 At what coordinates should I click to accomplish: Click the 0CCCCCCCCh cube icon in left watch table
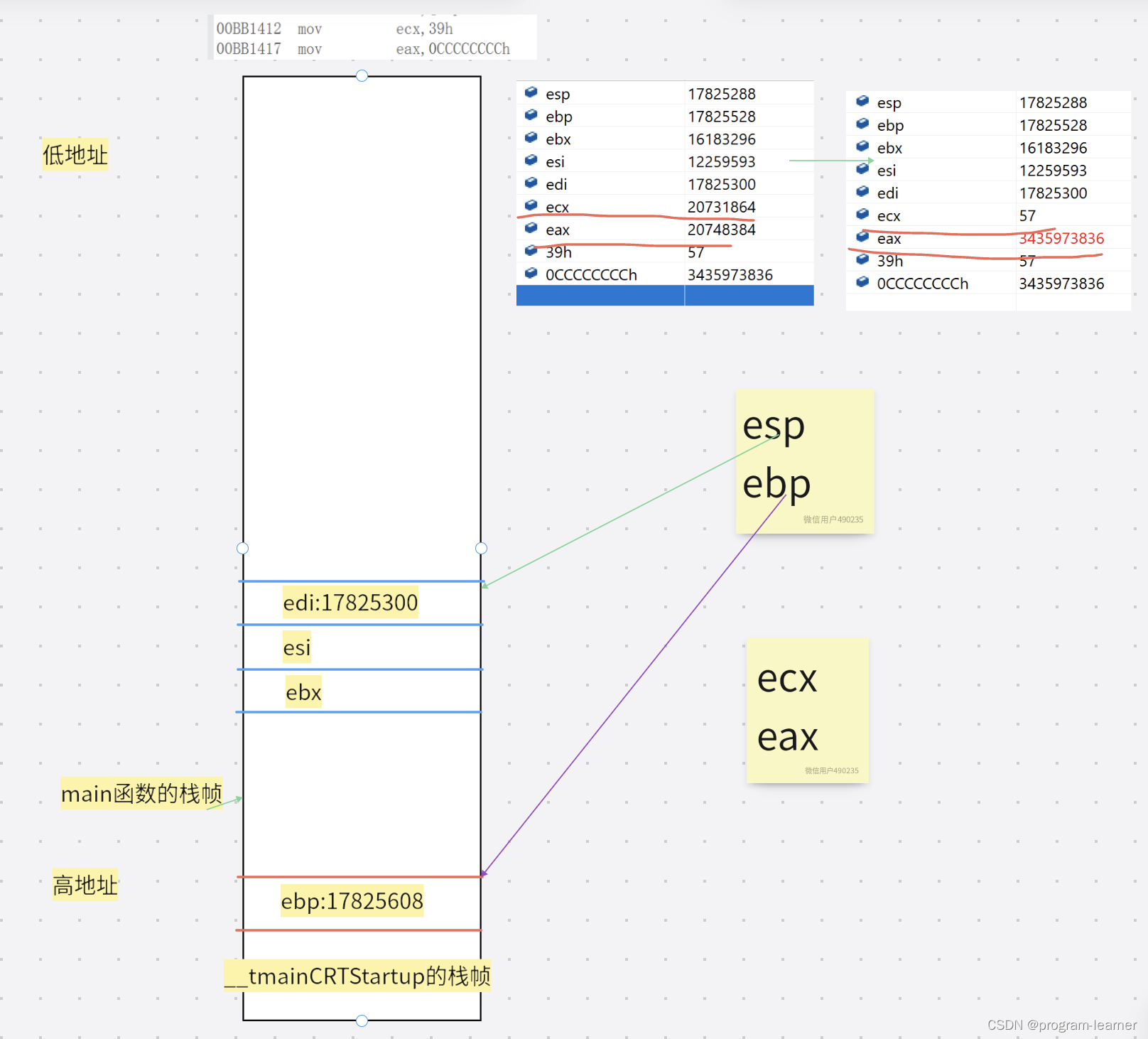(x=531, y=274)
